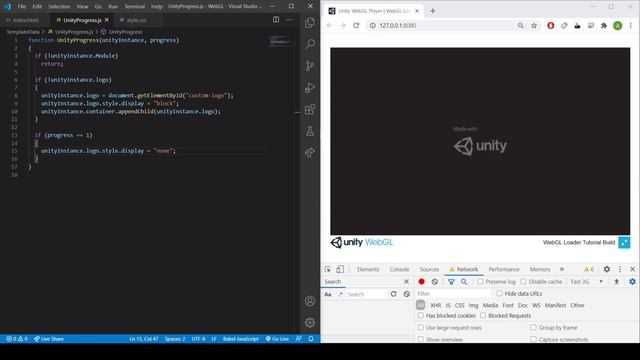Expand TemplateData breadcrumb in VS Code
The height and width of the screenshot is (360, 640).
[23, 32]
